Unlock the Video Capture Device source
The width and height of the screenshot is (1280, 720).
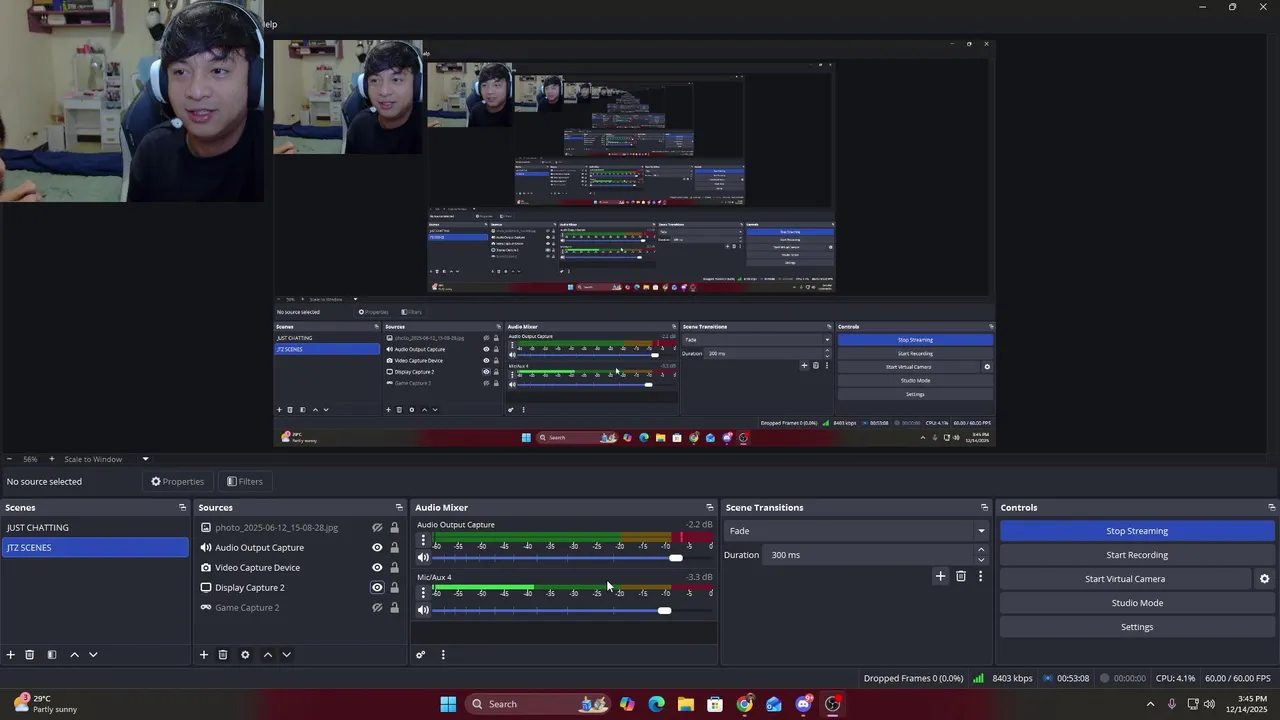pyautogui.click(x=394, y=568)
